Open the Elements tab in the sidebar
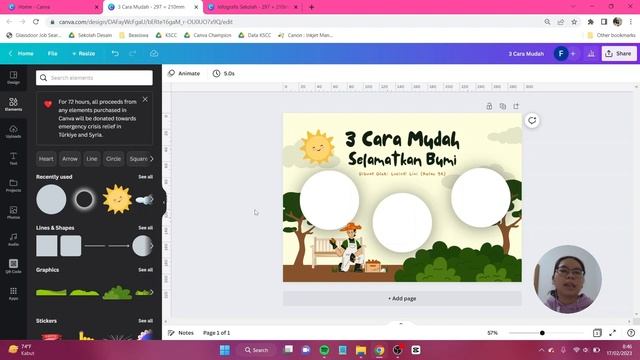Screen dimensions: 640x360 tap(13, 104)
